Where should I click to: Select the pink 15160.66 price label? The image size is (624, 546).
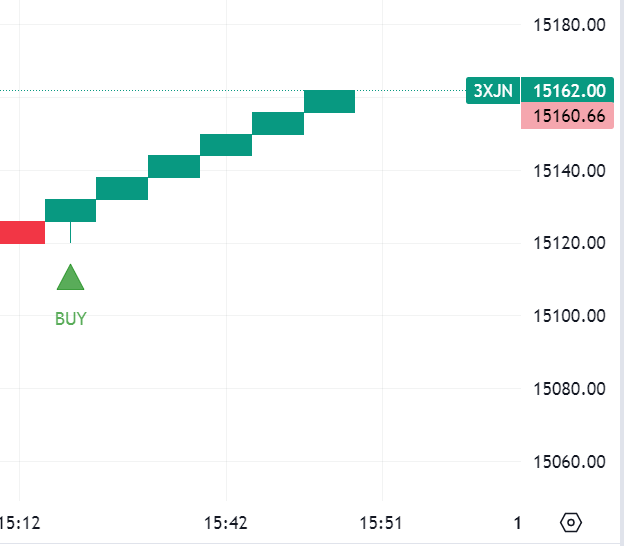tap(570, 116)
